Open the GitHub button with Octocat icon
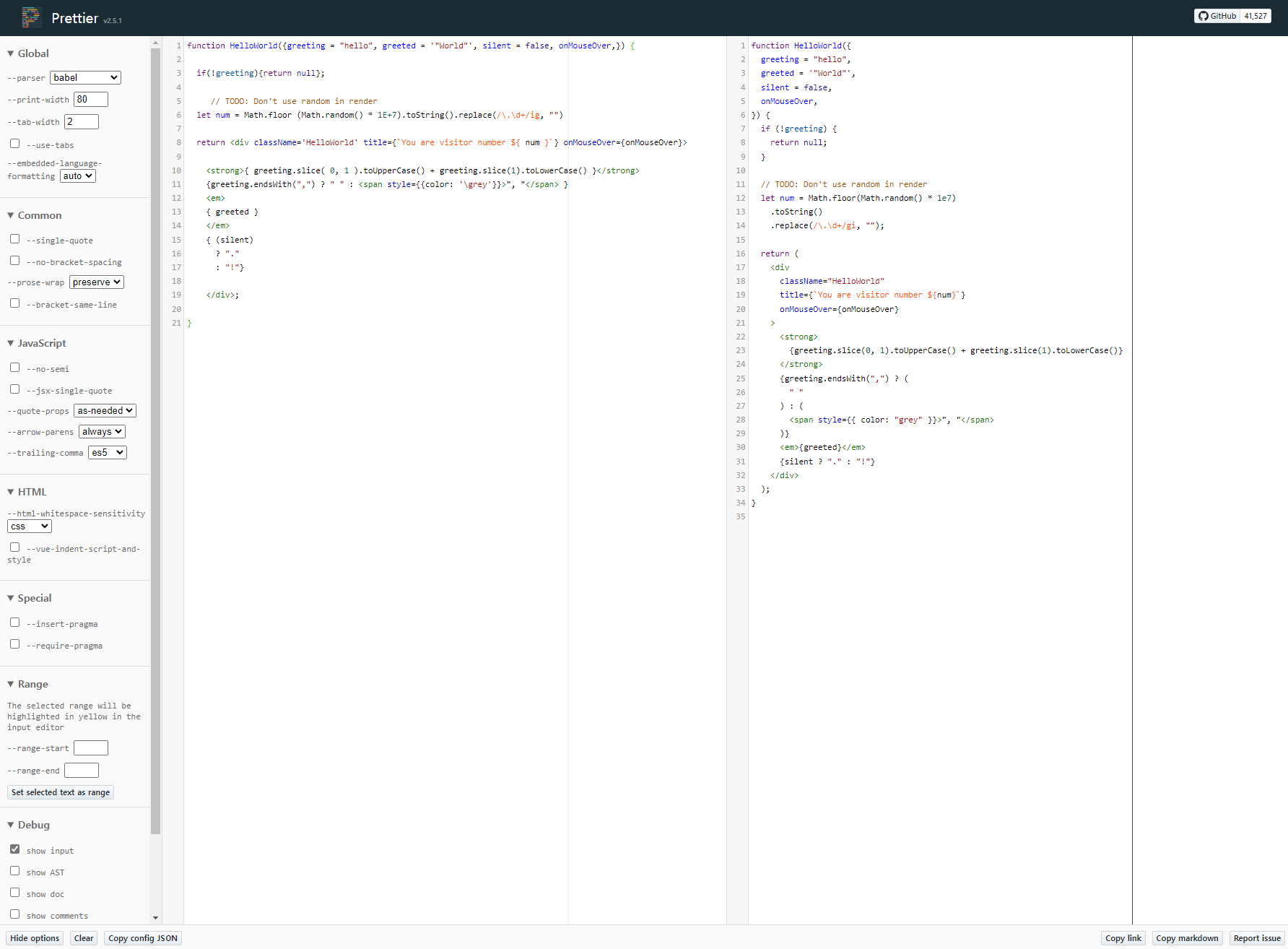Viewport: 1288px width, 949px height. 1217,16
